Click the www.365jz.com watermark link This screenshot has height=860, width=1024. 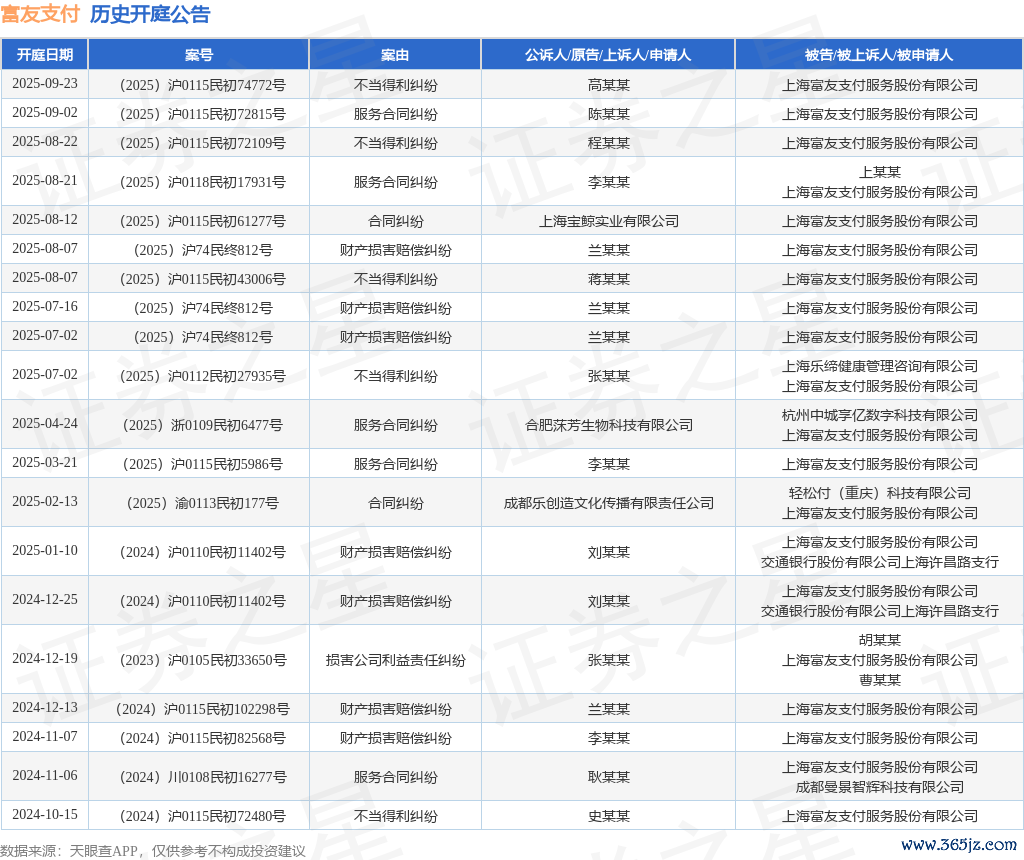(959, 845)
